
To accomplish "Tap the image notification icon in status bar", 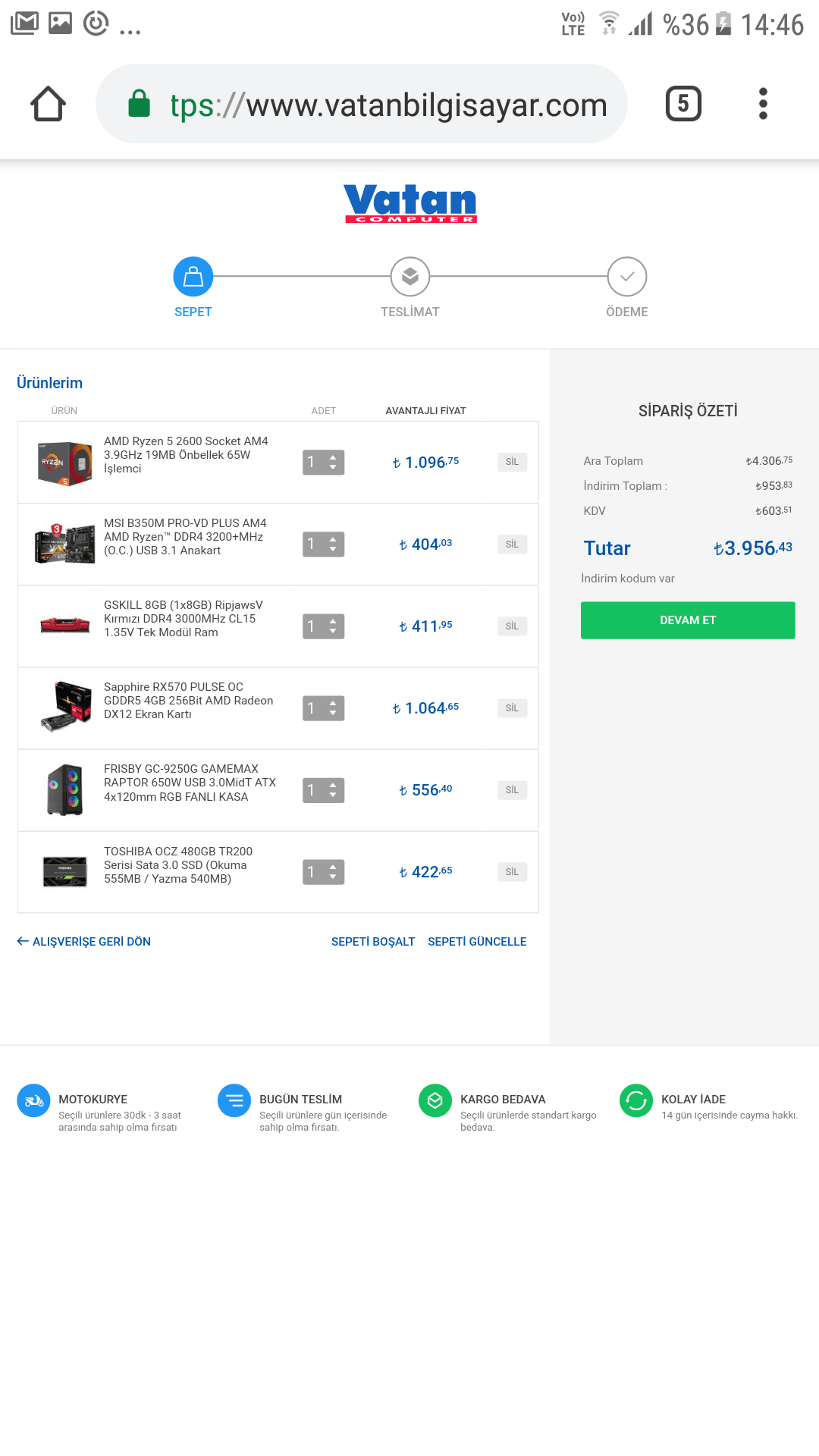I will click(61, 24).
